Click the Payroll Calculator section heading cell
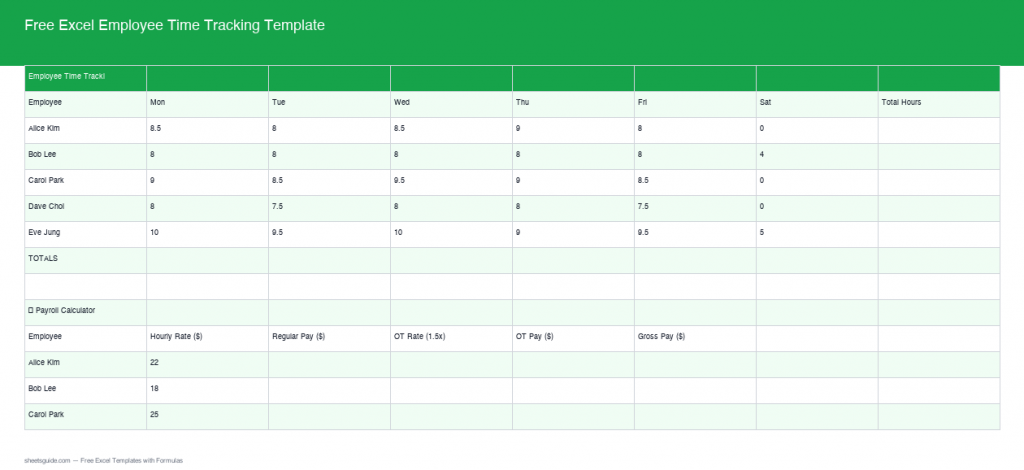 coord(85,311)
